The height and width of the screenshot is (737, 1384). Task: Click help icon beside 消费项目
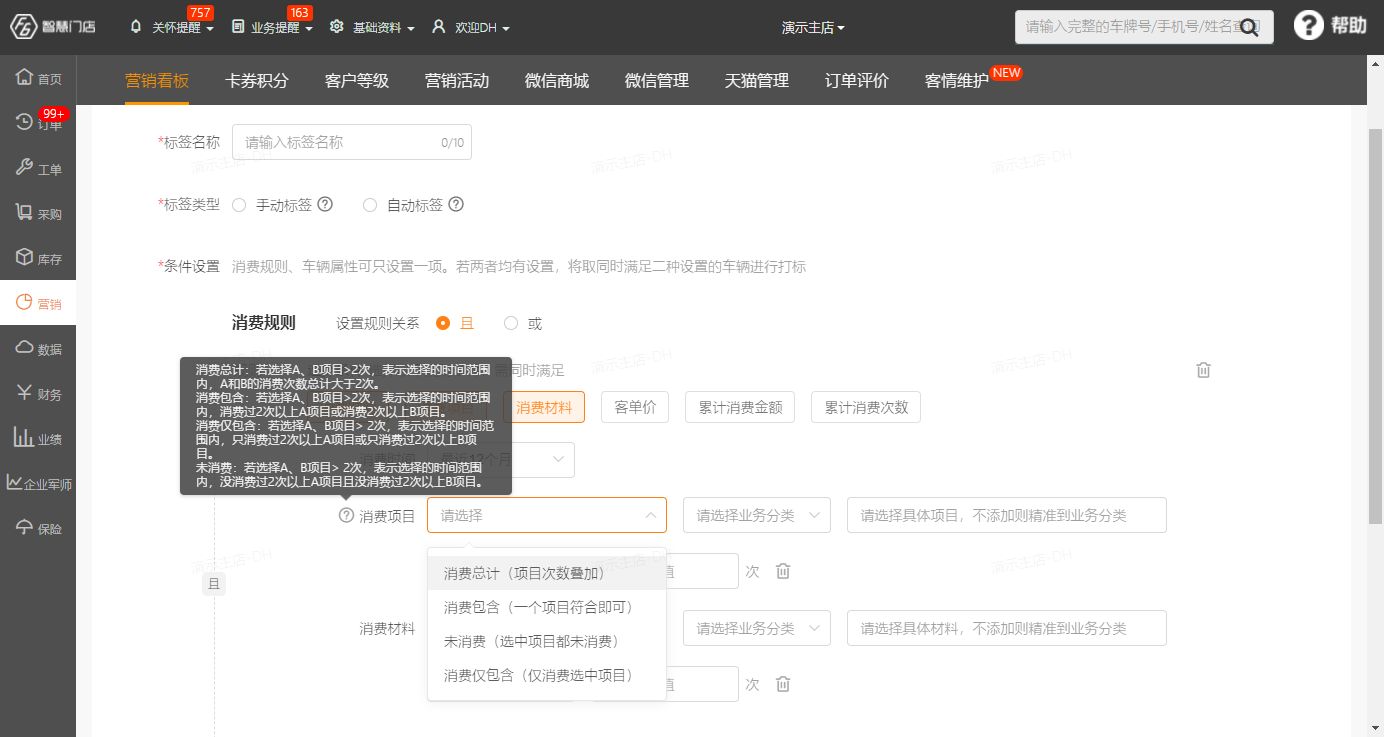346,516
